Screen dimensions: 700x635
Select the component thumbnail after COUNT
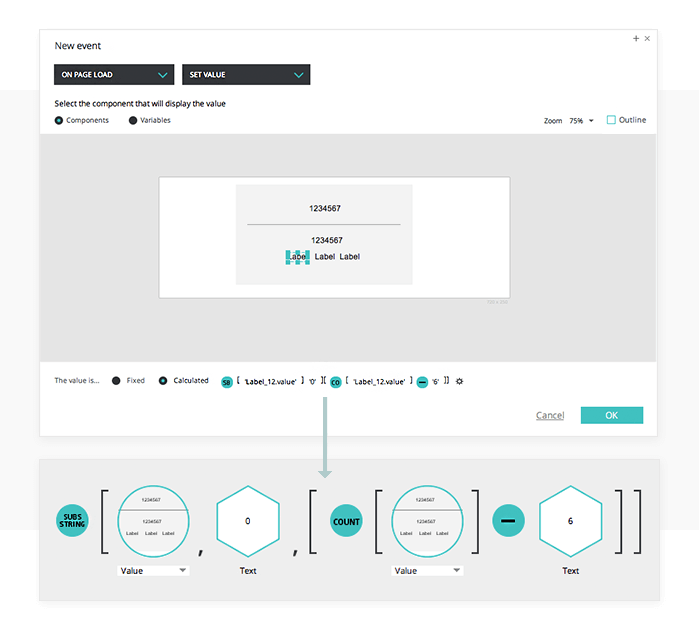point(427,521)
